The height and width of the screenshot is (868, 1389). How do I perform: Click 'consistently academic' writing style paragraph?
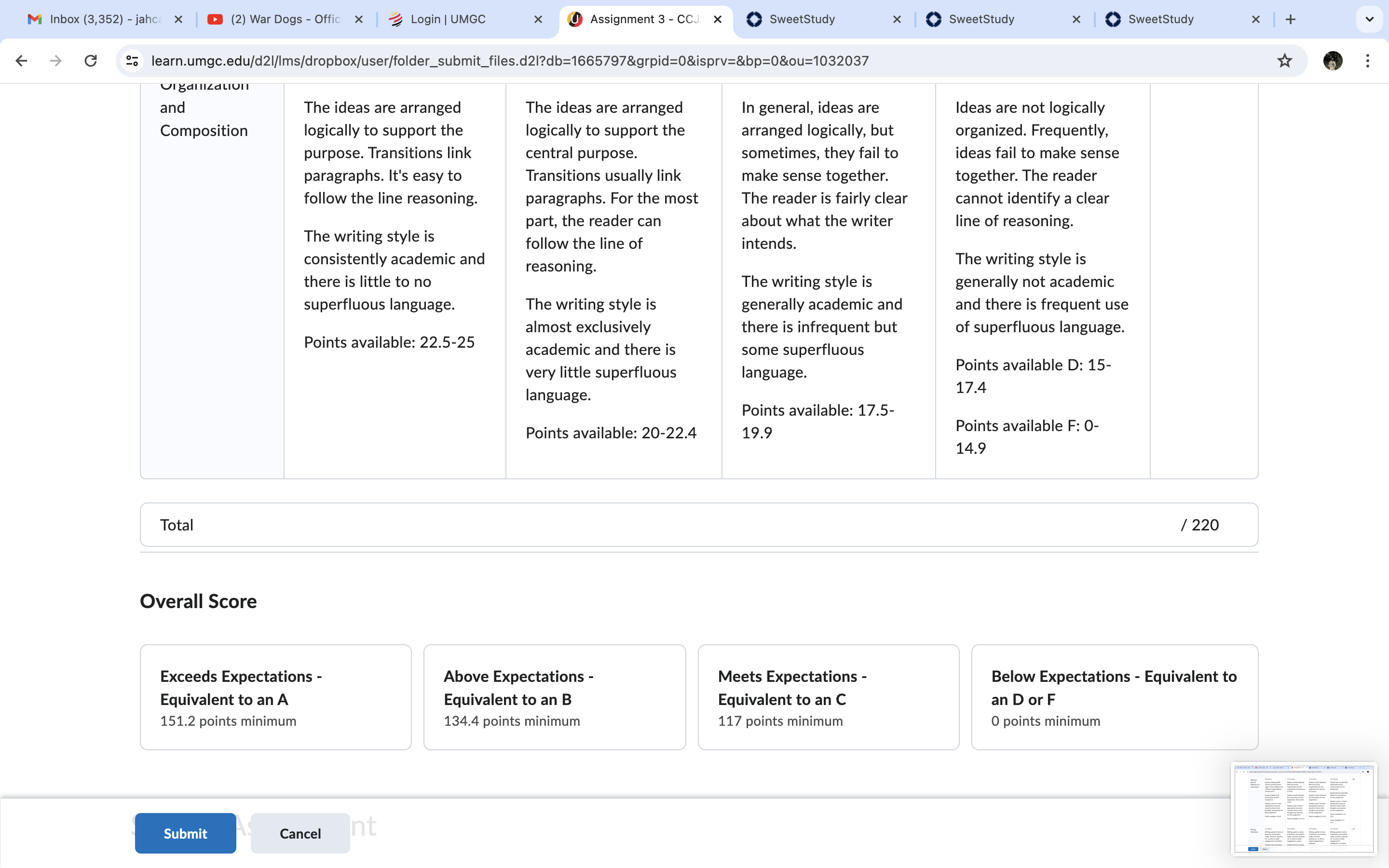395,270
